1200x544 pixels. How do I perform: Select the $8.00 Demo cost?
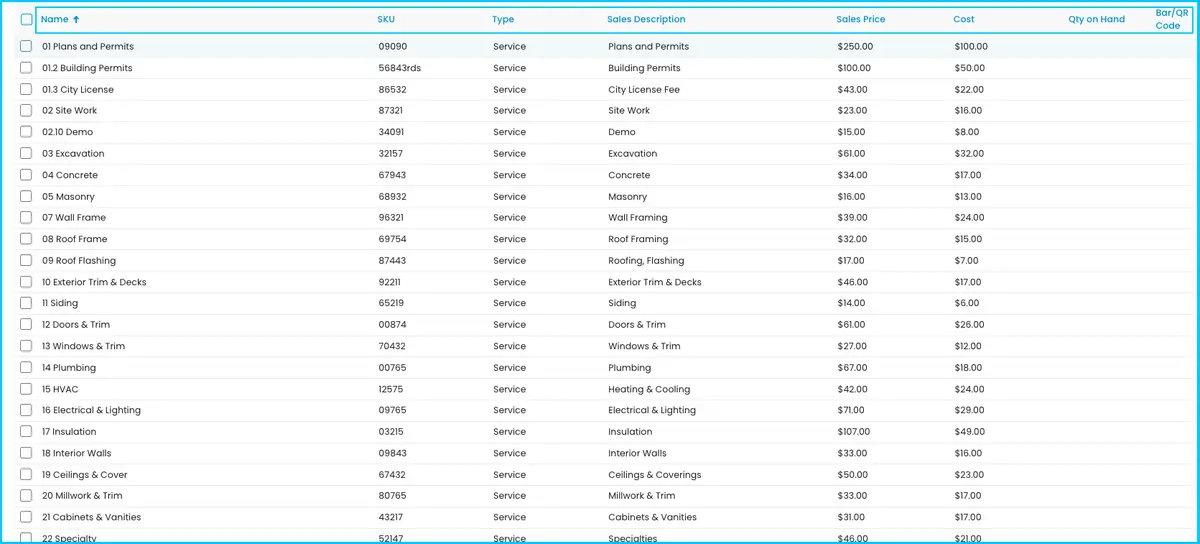tap(967, 132)
